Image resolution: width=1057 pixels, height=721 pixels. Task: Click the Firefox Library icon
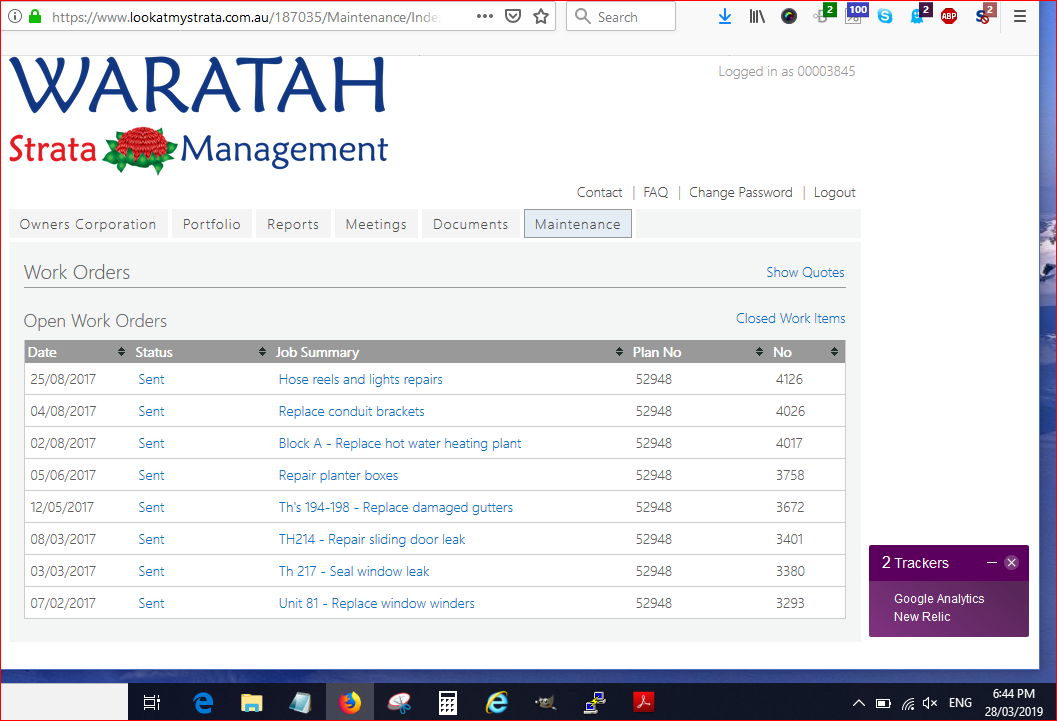757,16
